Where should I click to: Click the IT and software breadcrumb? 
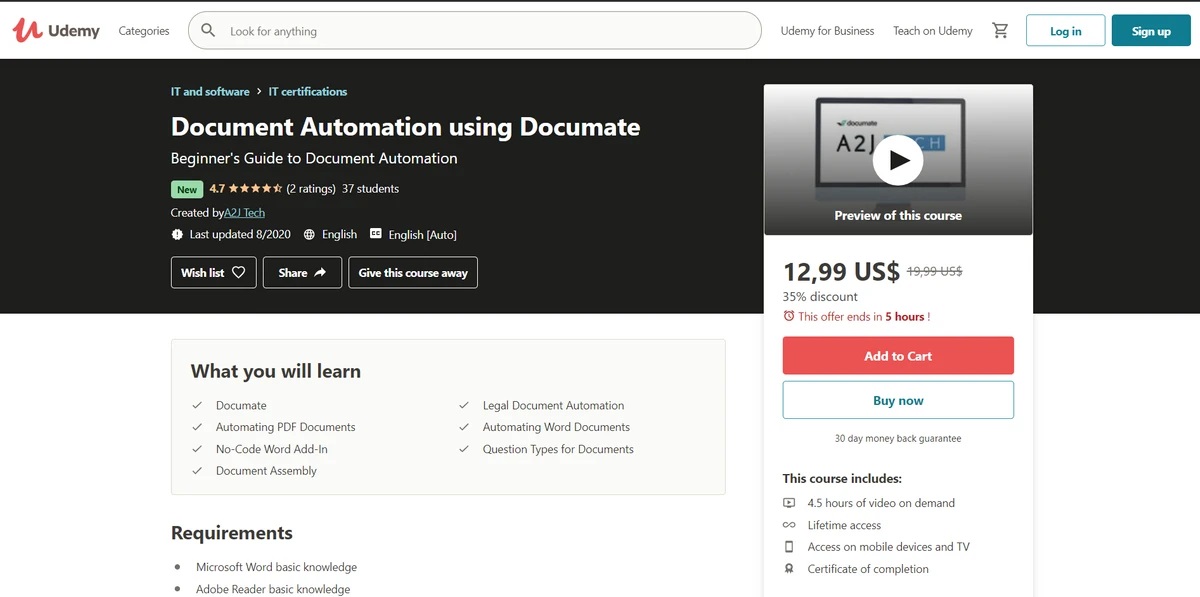point(210,92)
